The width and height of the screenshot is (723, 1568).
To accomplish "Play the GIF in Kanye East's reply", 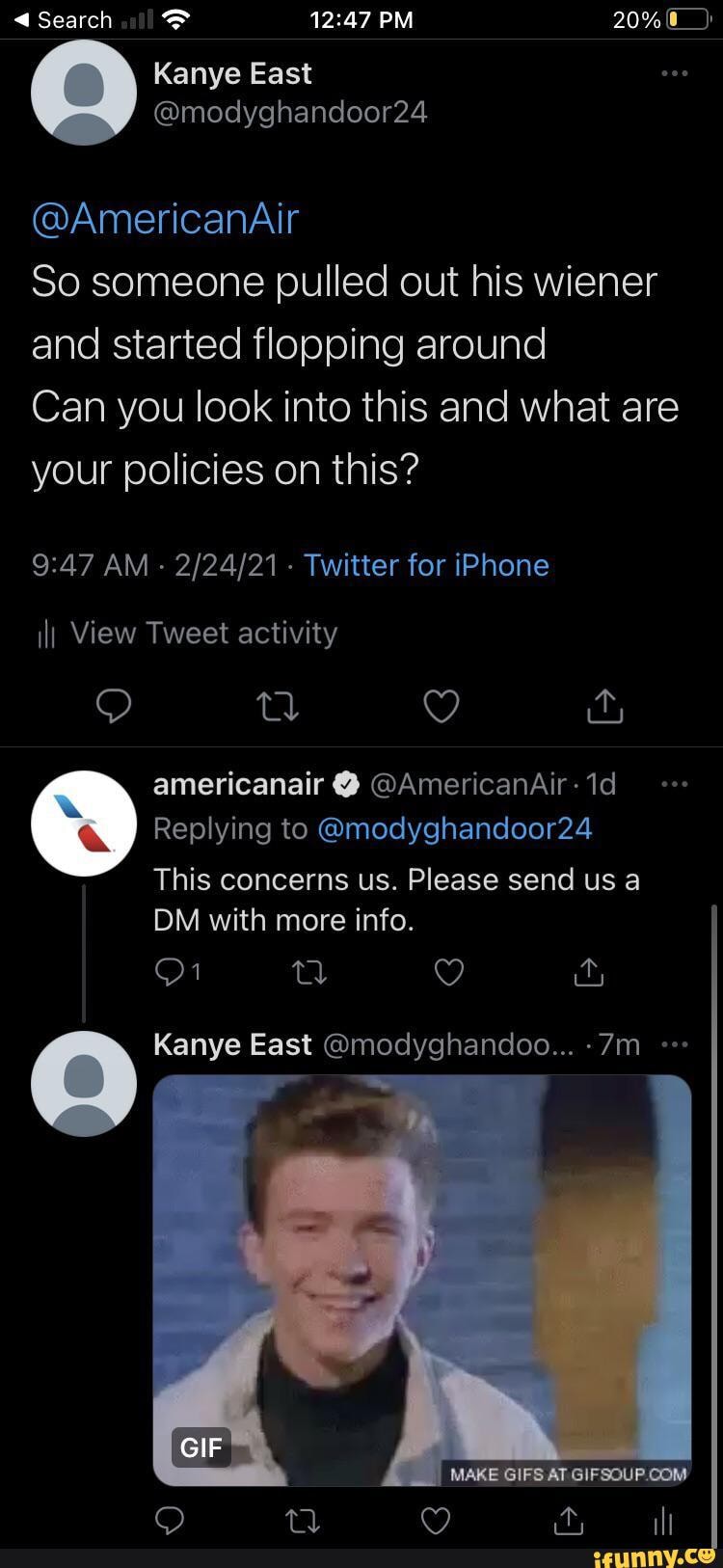I will pos(422,1280).
